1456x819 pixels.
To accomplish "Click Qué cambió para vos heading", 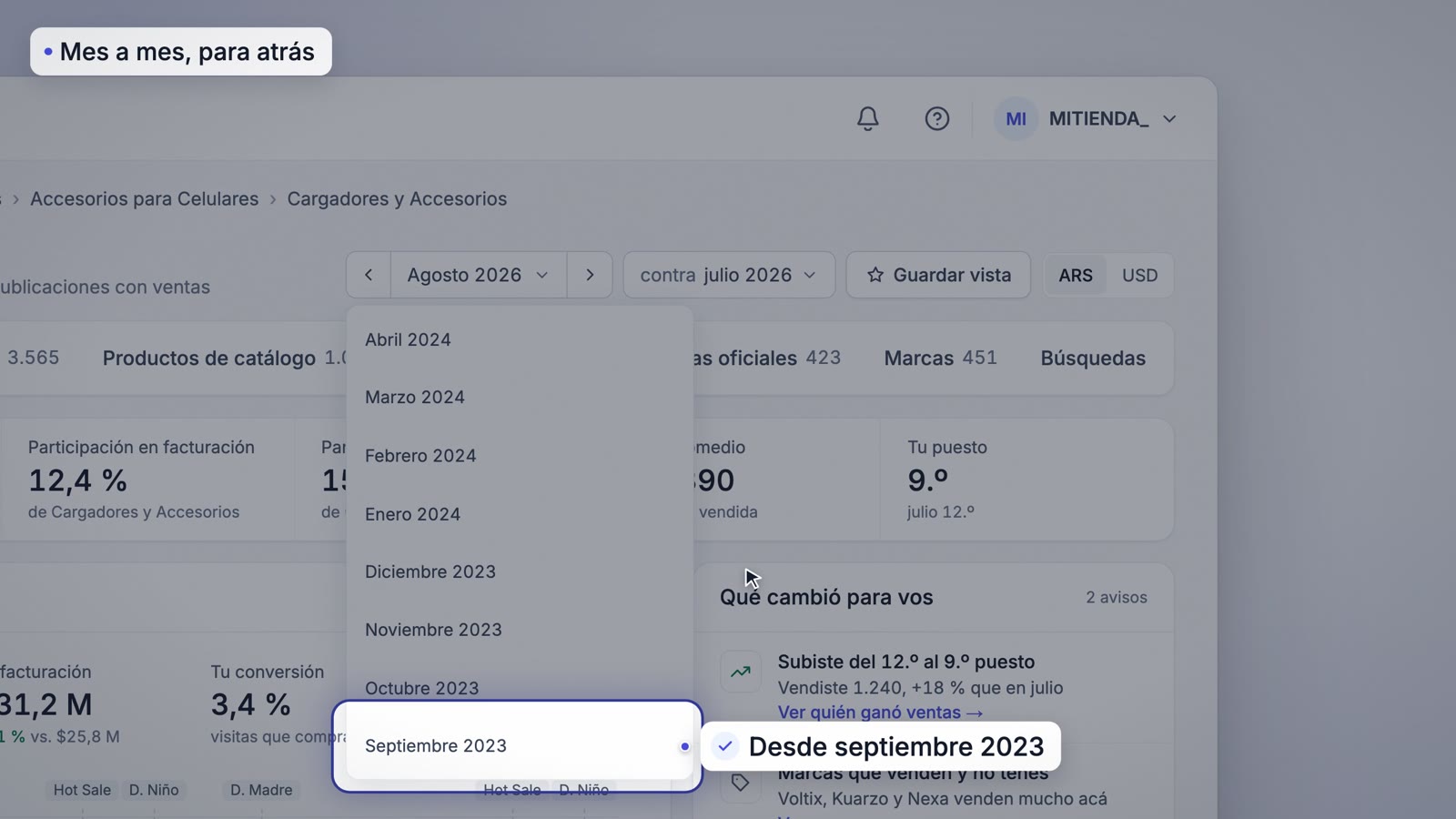I will pos(826,598).
